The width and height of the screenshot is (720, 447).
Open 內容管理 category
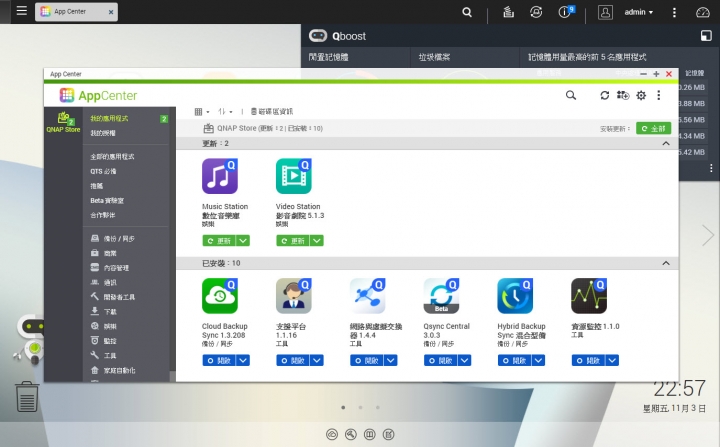click(x=110, y=268)
